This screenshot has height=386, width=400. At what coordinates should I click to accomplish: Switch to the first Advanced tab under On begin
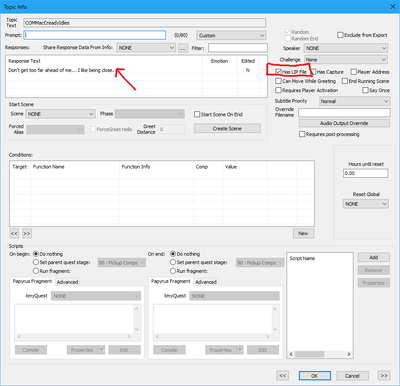click(67, 282)
